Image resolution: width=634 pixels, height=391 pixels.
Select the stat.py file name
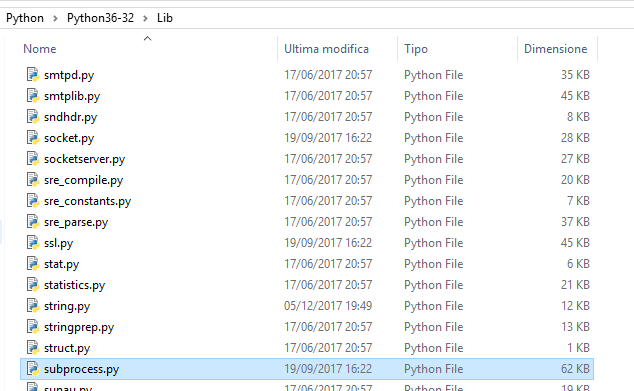click(x=61, y=264)
